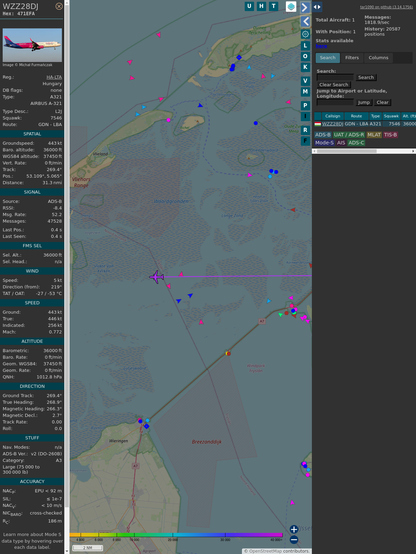Toggle the K map option button

pyautogui.click(x=305, y=67)
